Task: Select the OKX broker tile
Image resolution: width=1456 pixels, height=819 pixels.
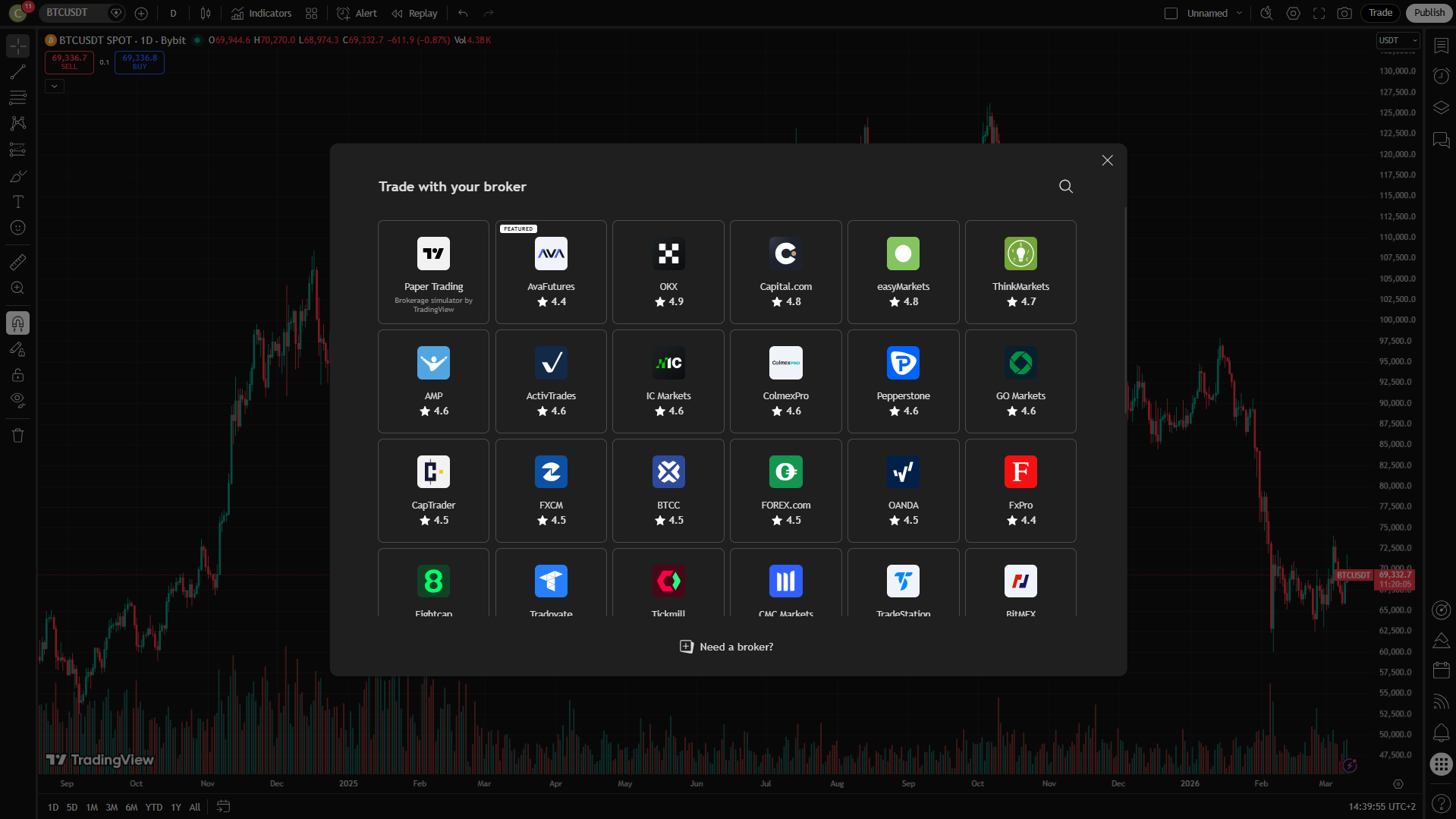Action: click(668, 272)
